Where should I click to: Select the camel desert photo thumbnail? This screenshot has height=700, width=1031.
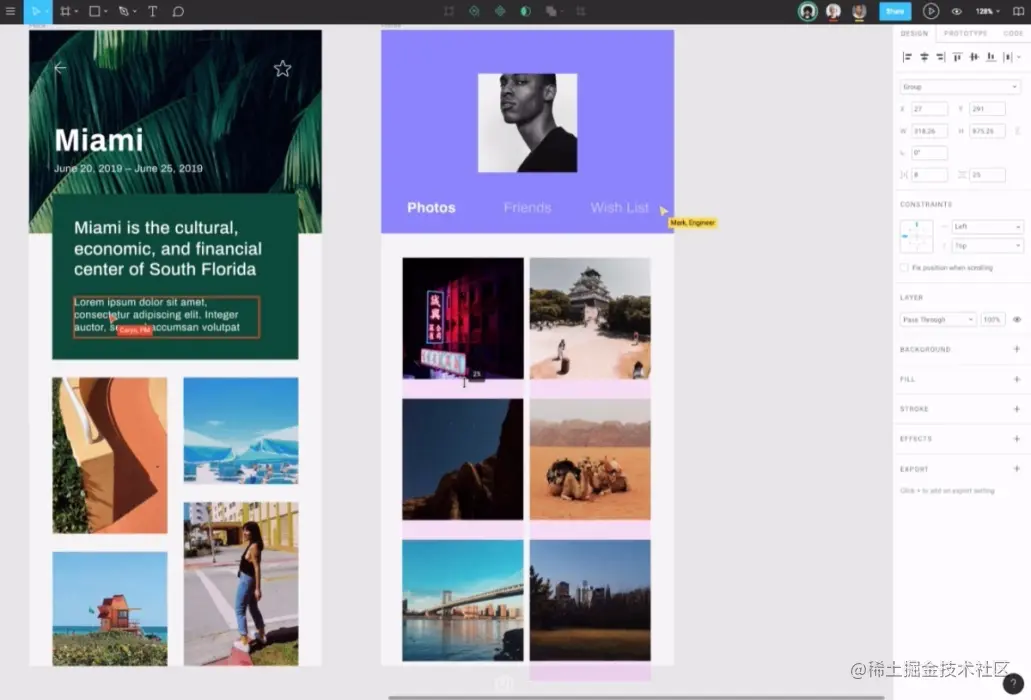point(590,459)
